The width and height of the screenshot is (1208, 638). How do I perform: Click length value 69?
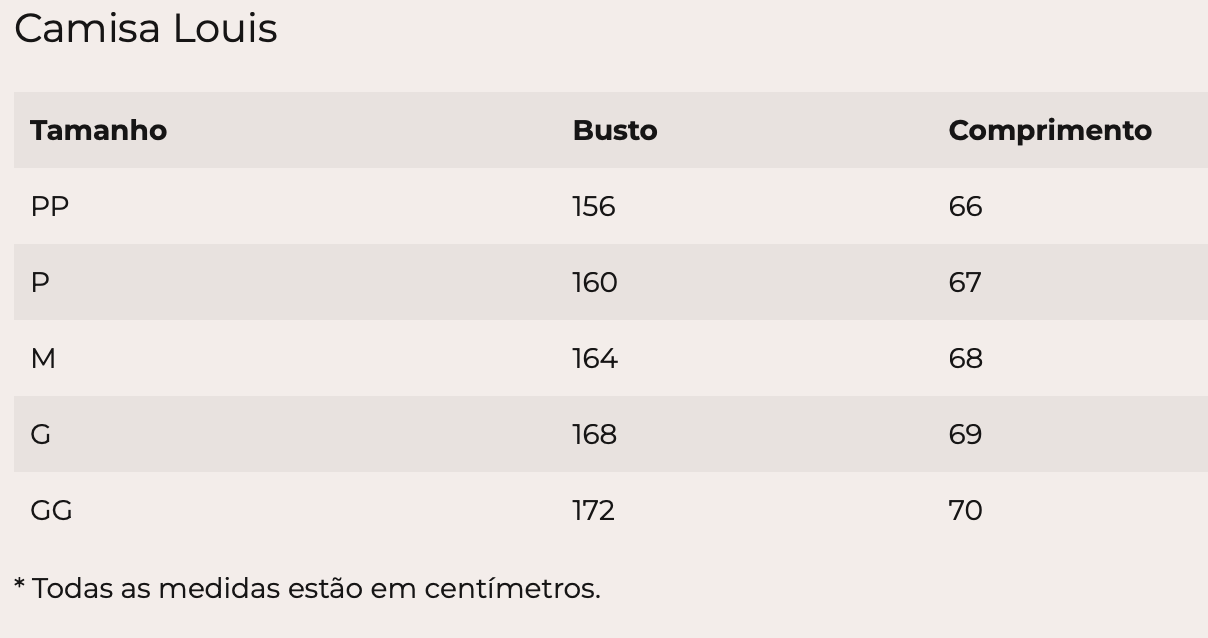(966, 434)
